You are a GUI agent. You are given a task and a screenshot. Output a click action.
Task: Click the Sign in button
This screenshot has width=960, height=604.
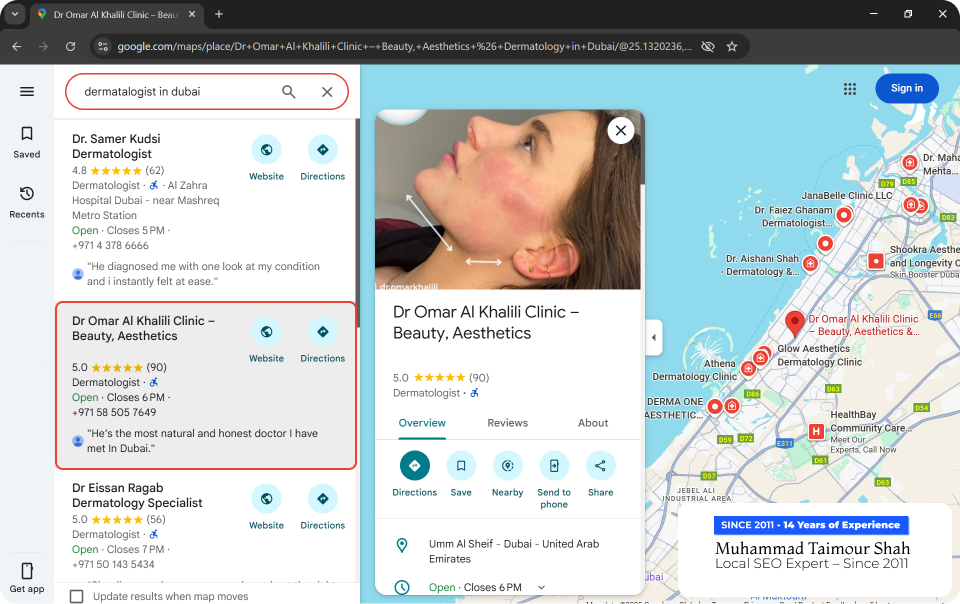907,88
